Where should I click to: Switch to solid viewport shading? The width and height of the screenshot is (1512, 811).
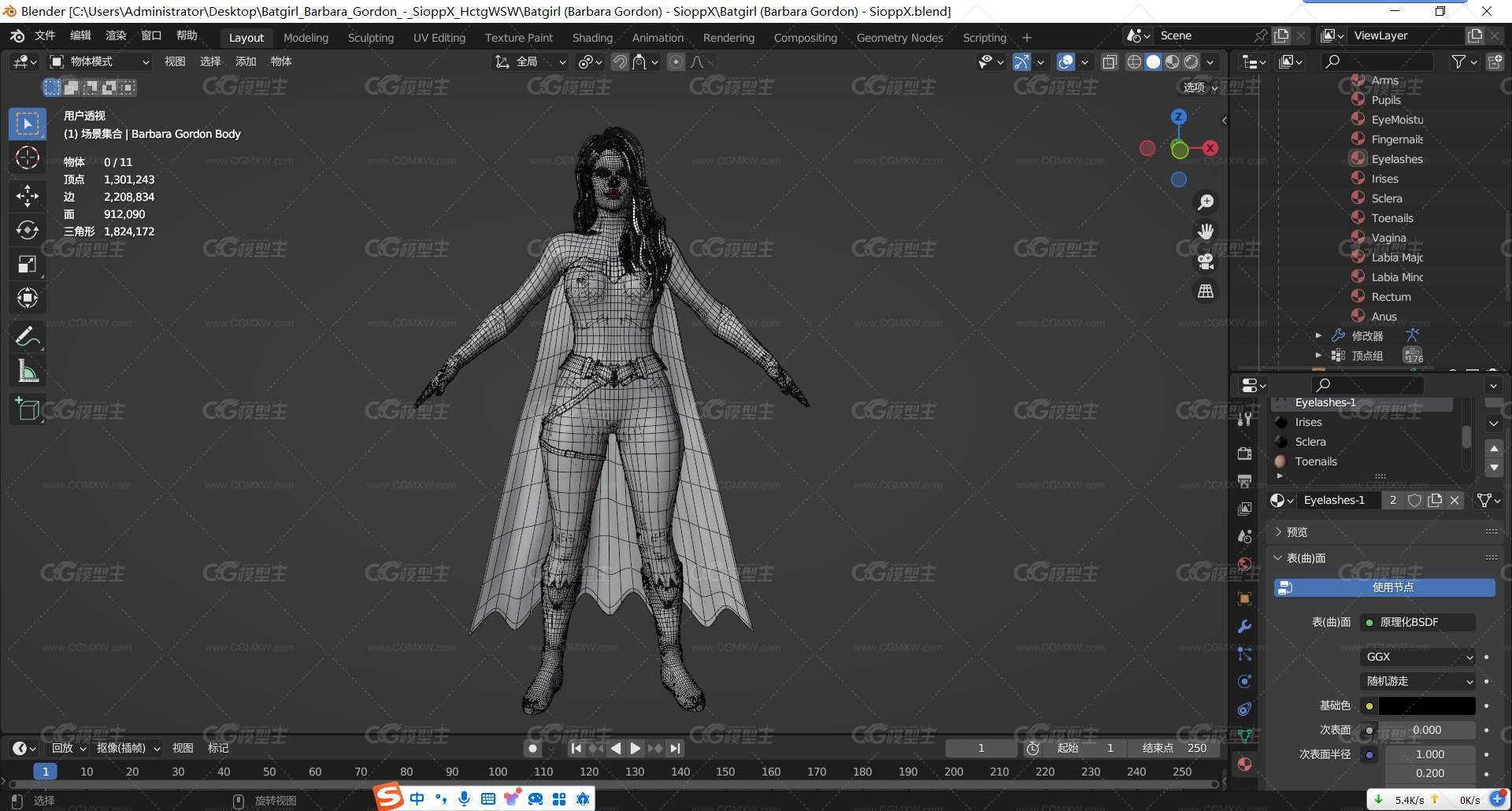click(1153, 61)
